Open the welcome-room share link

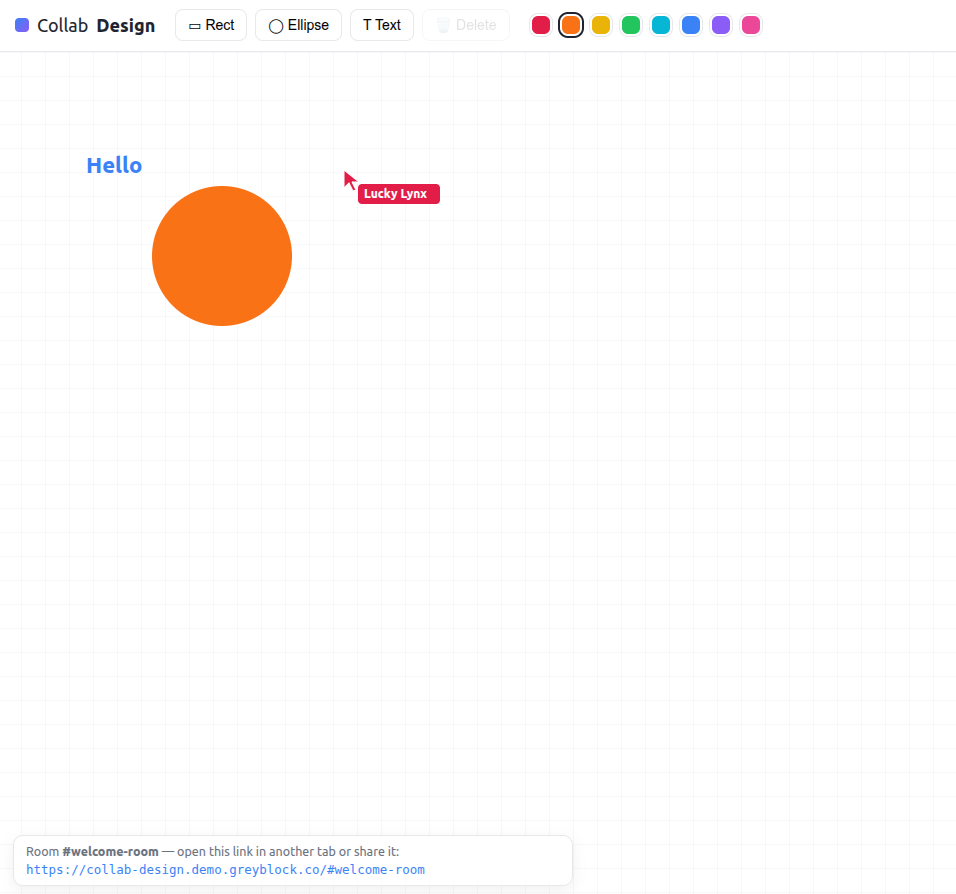pos(226,870)
